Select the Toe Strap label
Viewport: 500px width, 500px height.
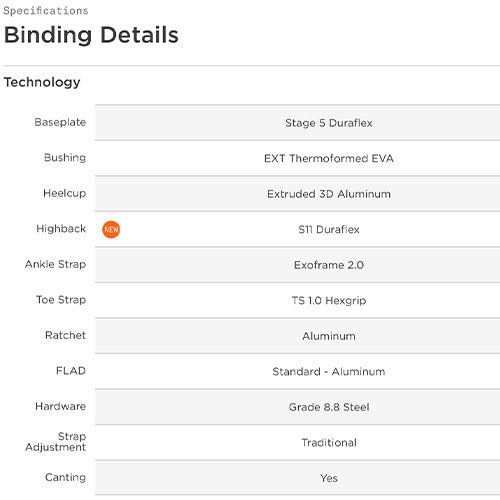(x=61, y=300)
